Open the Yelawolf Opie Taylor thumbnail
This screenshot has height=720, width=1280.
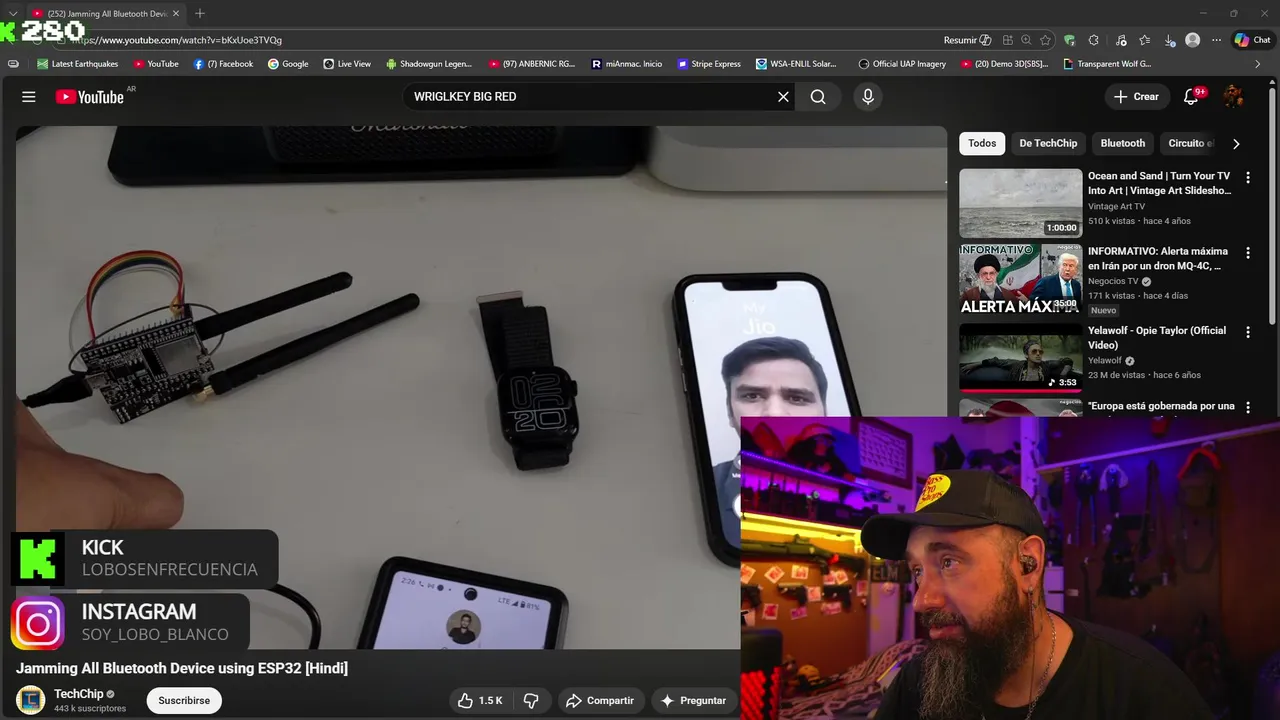tap(1020, 357)
